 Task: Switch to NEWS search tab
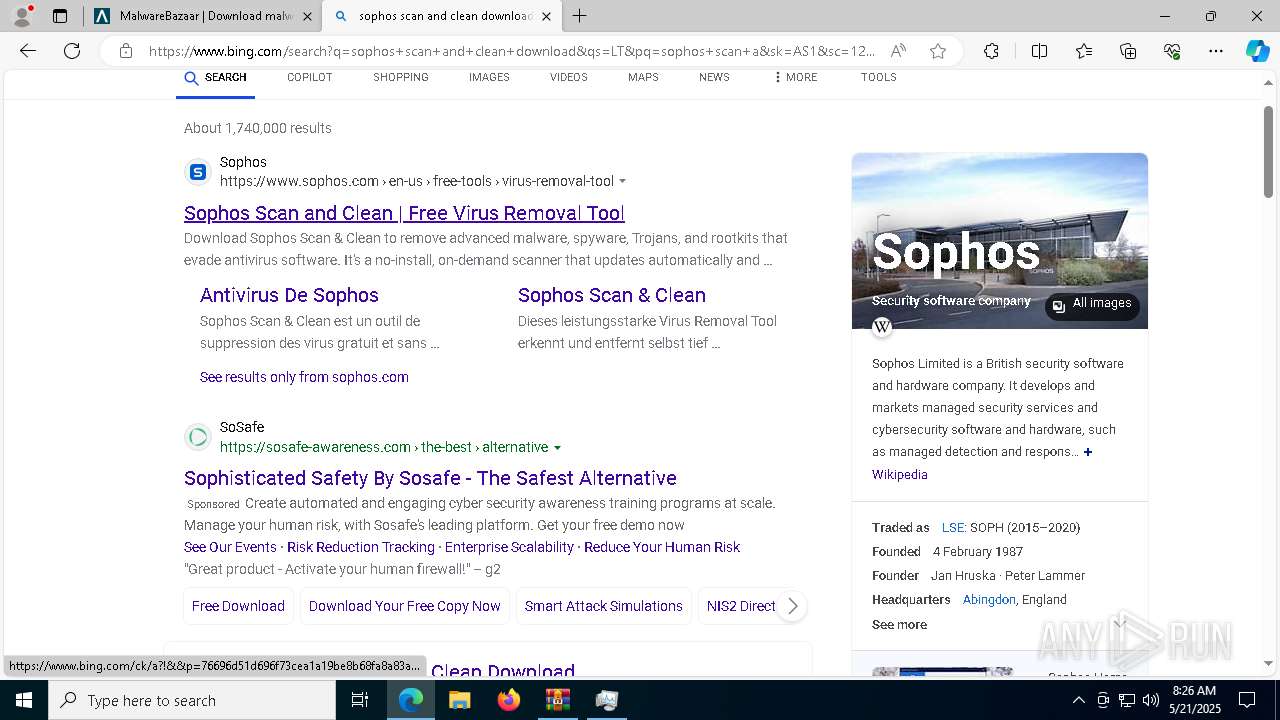714,78
